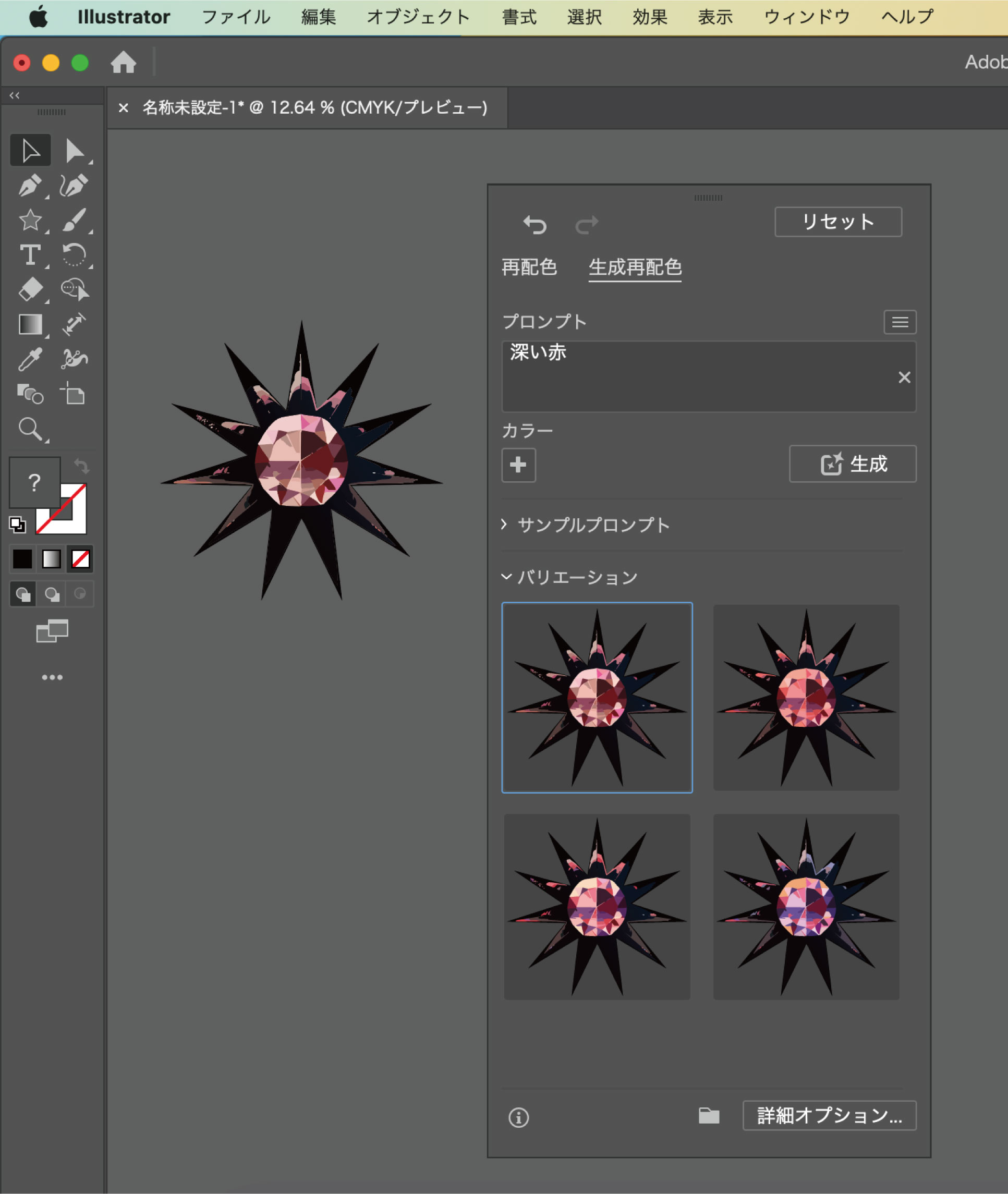This screenshot has height=1194, width=1008.
Task: Set color mode to None
Action: pyautogui.click(x=81, y=559)
